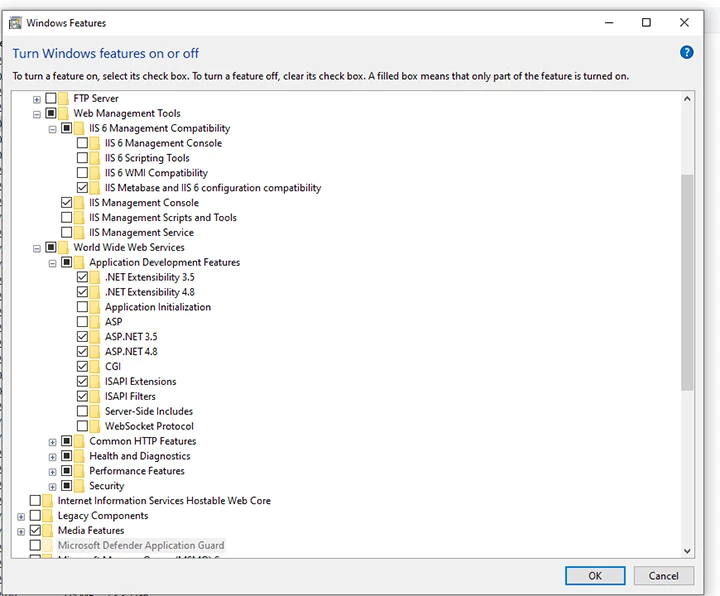
Task: Click the blue help question mark icon
Action: pyautogui.click(x=686, y=52)
